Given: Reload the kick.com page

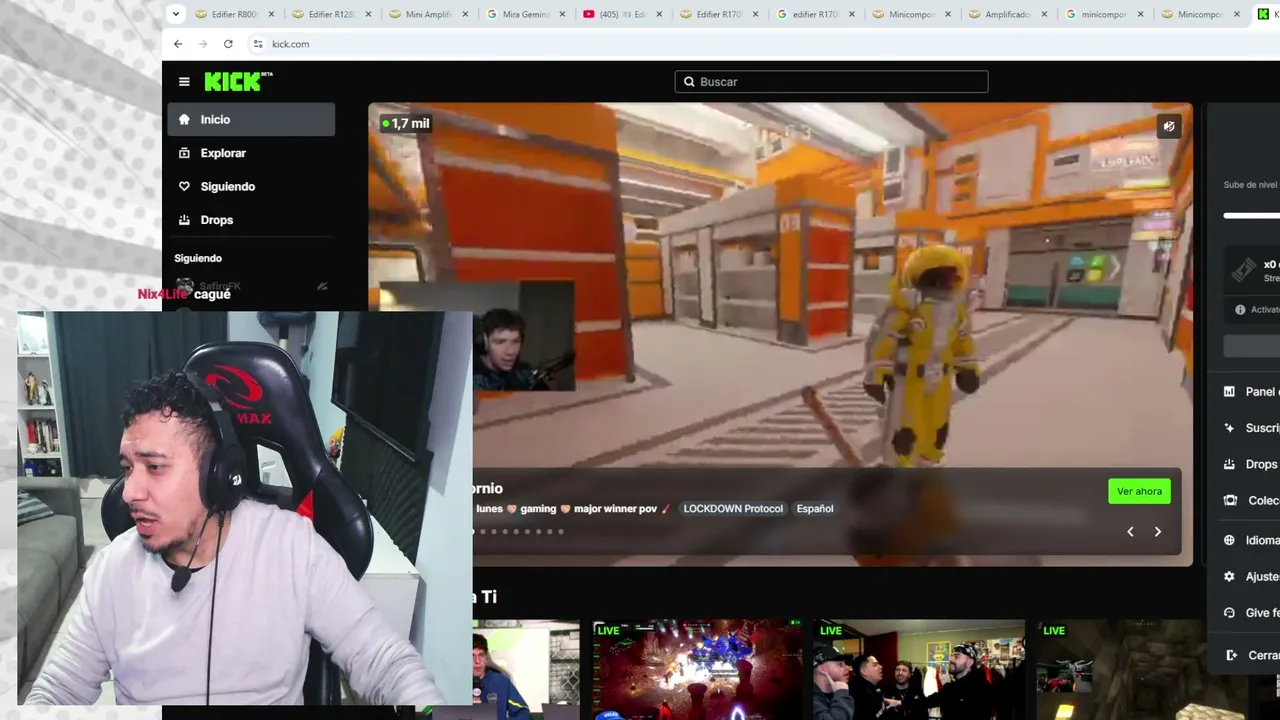Looking at the screenshot, I should click(228, 44).
